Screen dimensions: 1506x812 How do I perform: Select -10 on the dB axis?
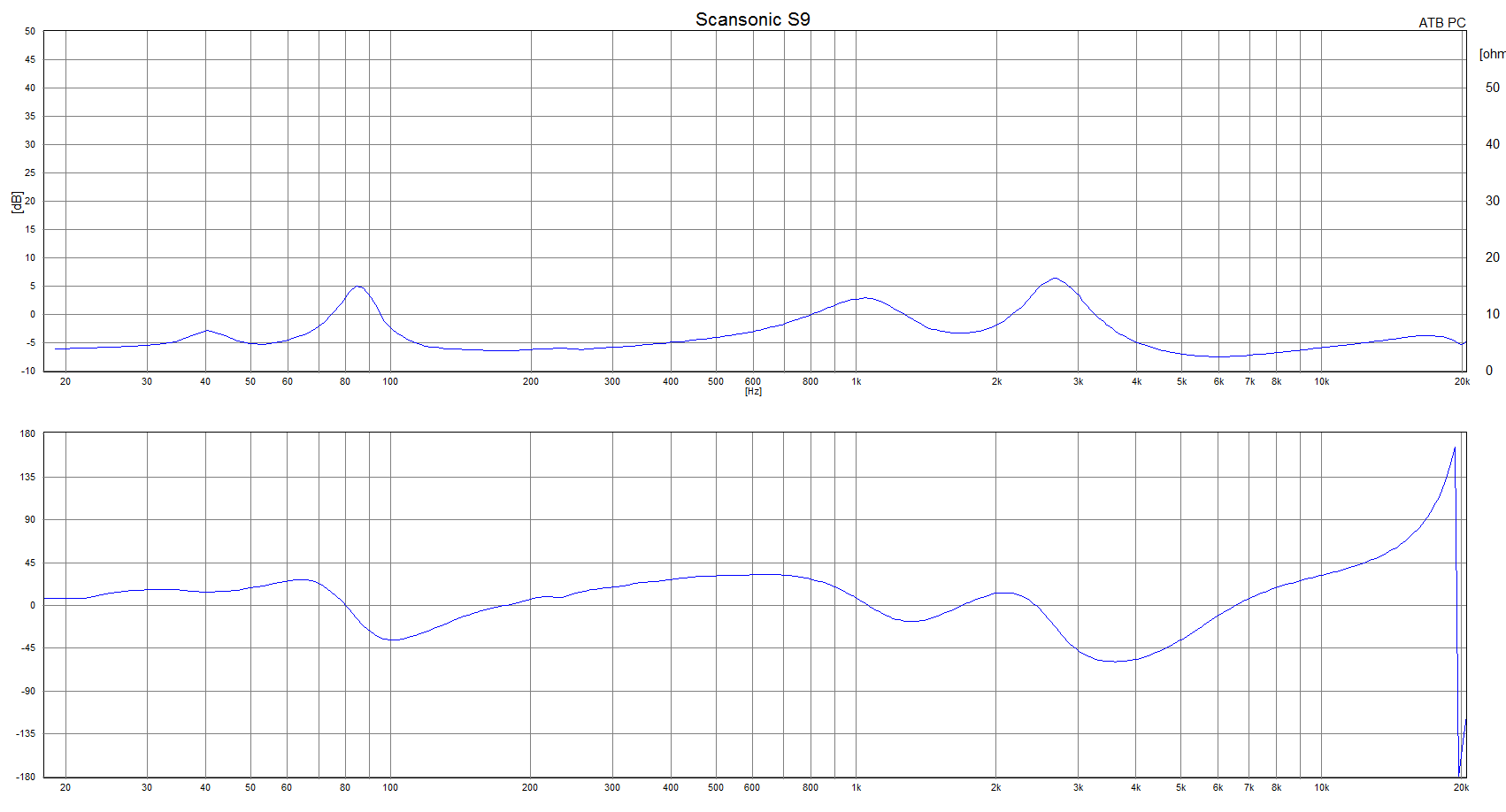[28, 372]
